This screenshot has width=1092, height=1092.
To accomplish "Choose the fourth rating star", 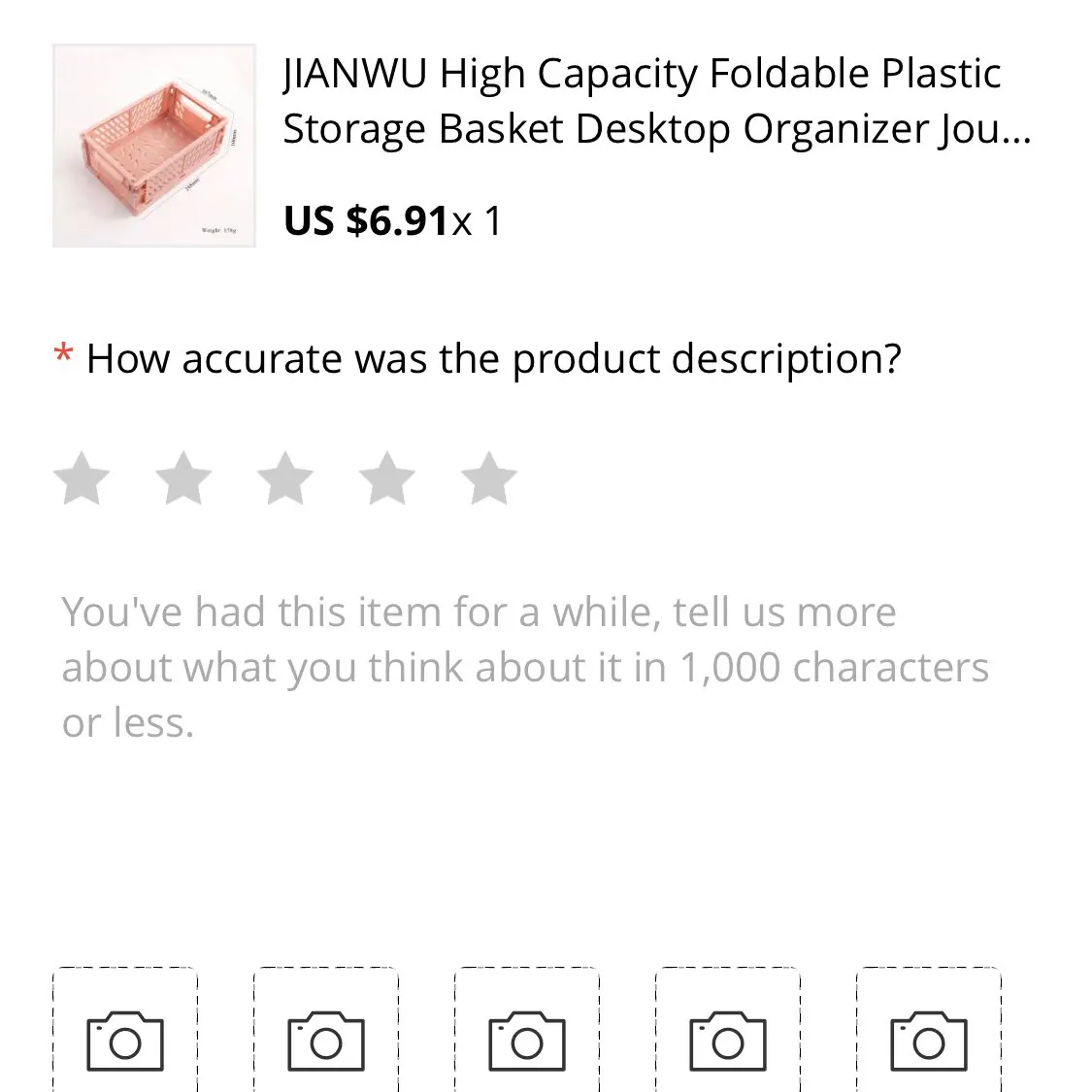I will [x=387, y=479].
